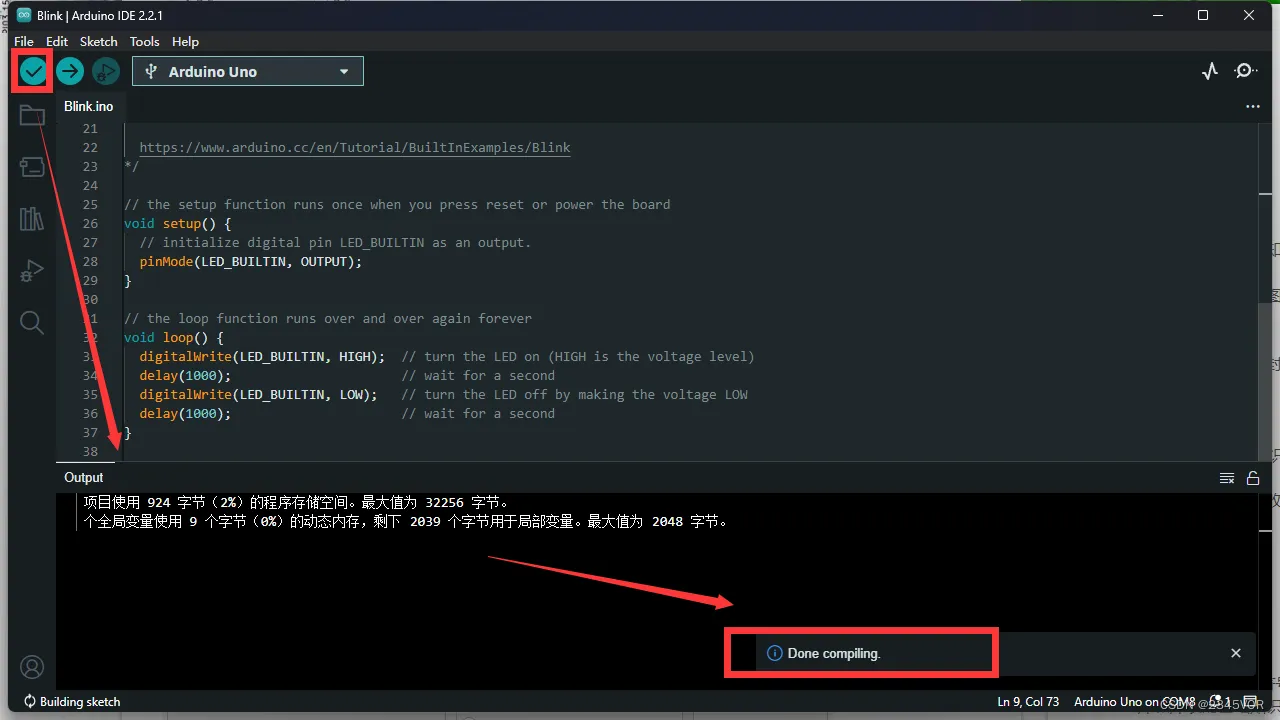This screenshot has width=1280, height=720.
Task: Click the Done compiling message text
Action: click(x=834, y=653)
